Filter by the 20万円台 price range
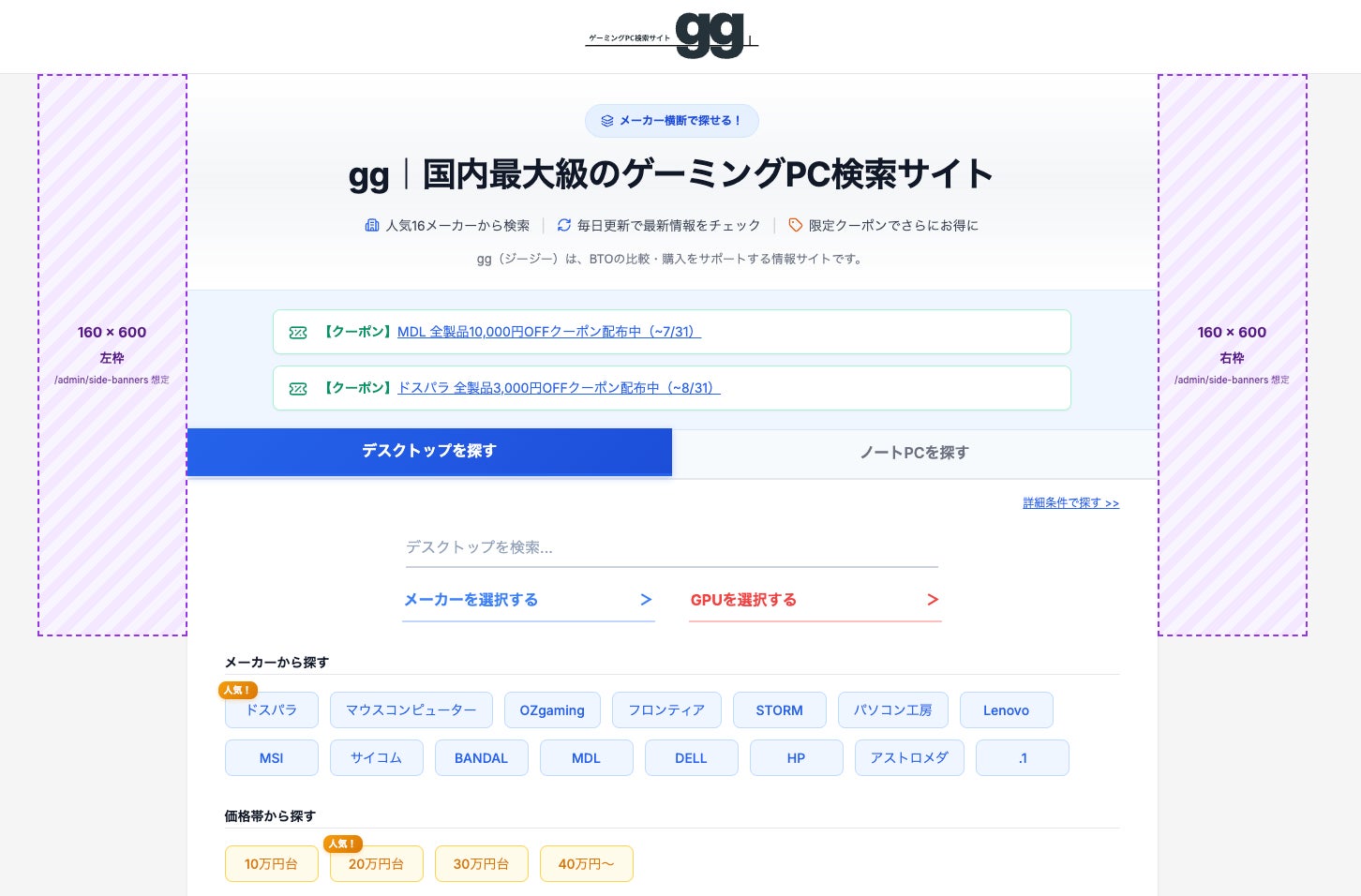1361x896 pixels. [377, 864]
